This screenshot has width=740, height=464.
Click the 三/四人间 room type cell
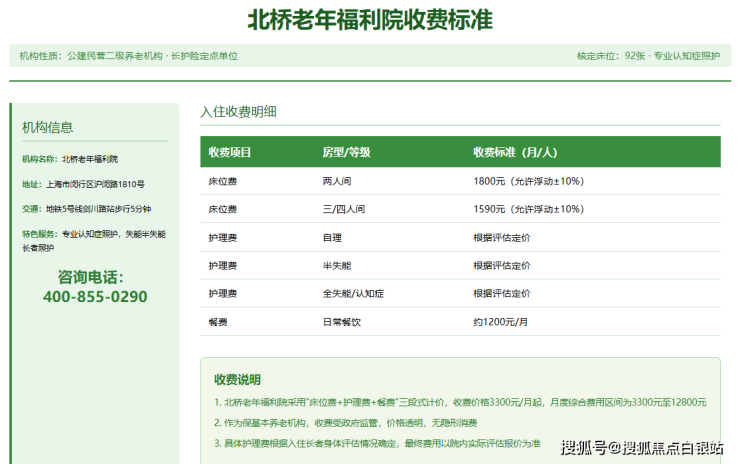[344, 209]
